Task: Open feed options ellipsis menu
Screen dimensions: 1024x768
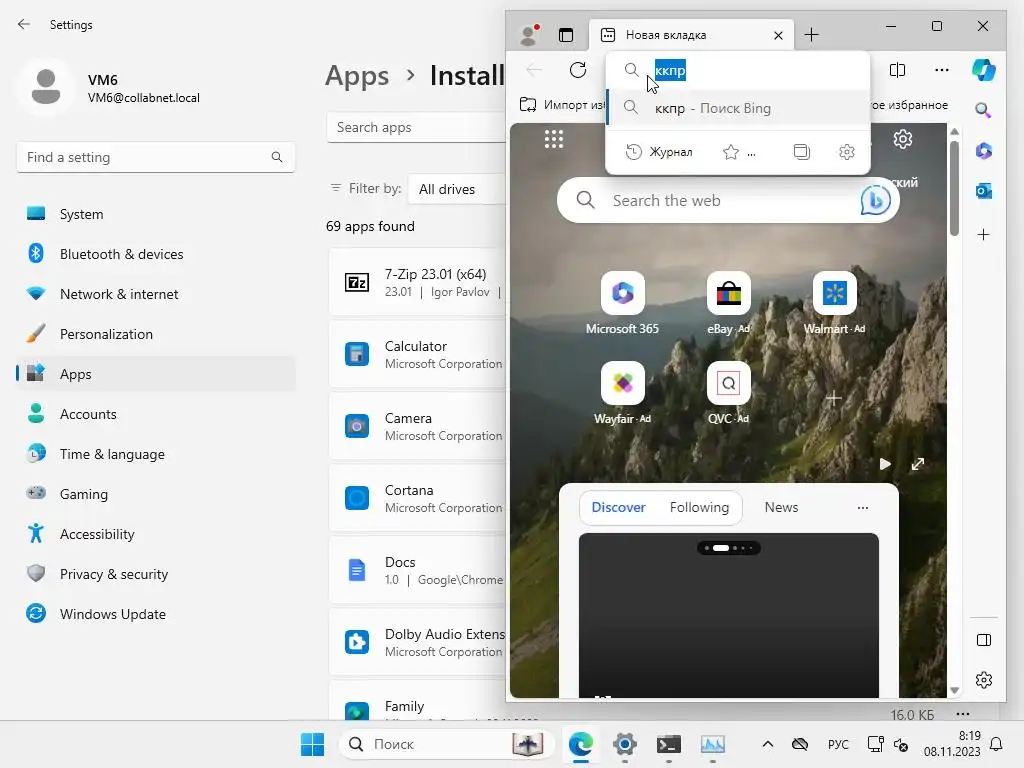Action: click(x=863, y=507)
